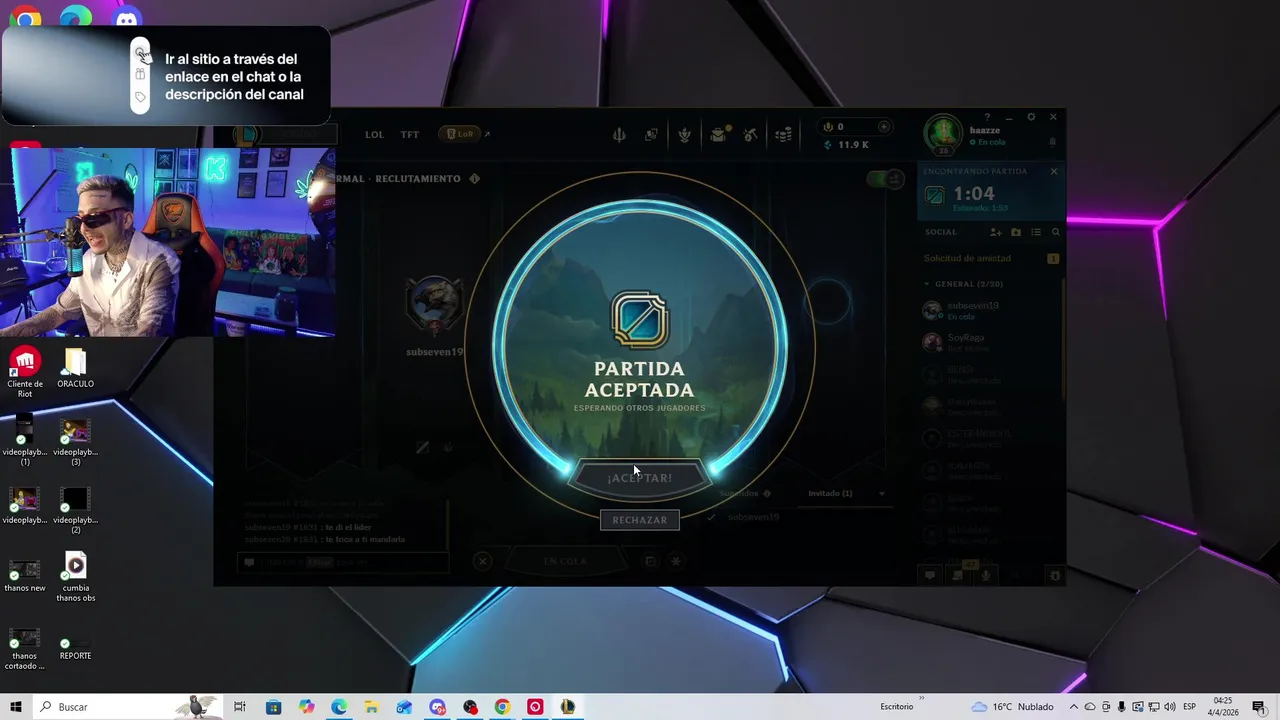Open Task View on the taskbar
The image size is (1280, 720).
point(240,707)
